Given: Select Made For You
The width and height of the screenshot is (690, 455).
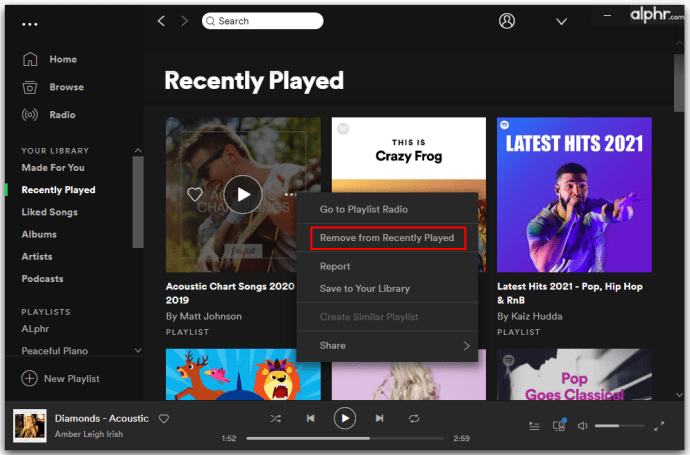Looking at the screenshot, I should (x=53, y=168).
